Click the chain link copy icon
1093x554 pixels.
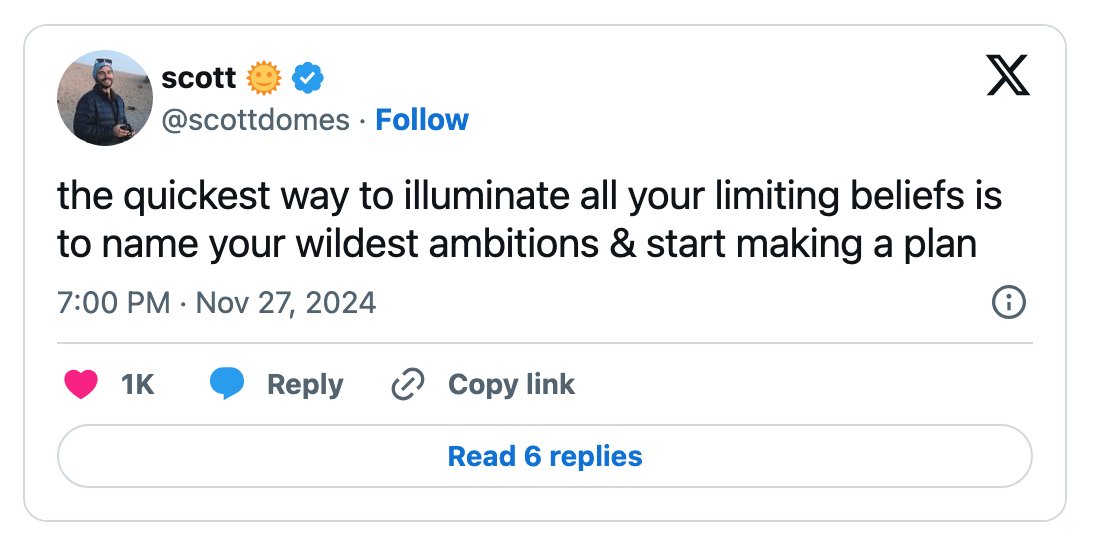pyautogui.click(x=408, y=385)
